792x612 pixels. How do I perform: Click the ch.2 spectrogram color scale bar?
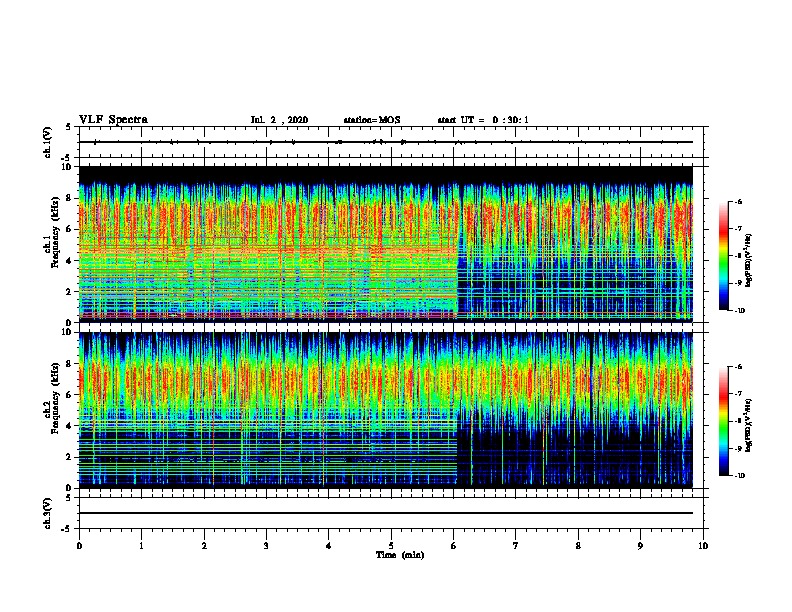pyautogui.click(x=724, y=421)
